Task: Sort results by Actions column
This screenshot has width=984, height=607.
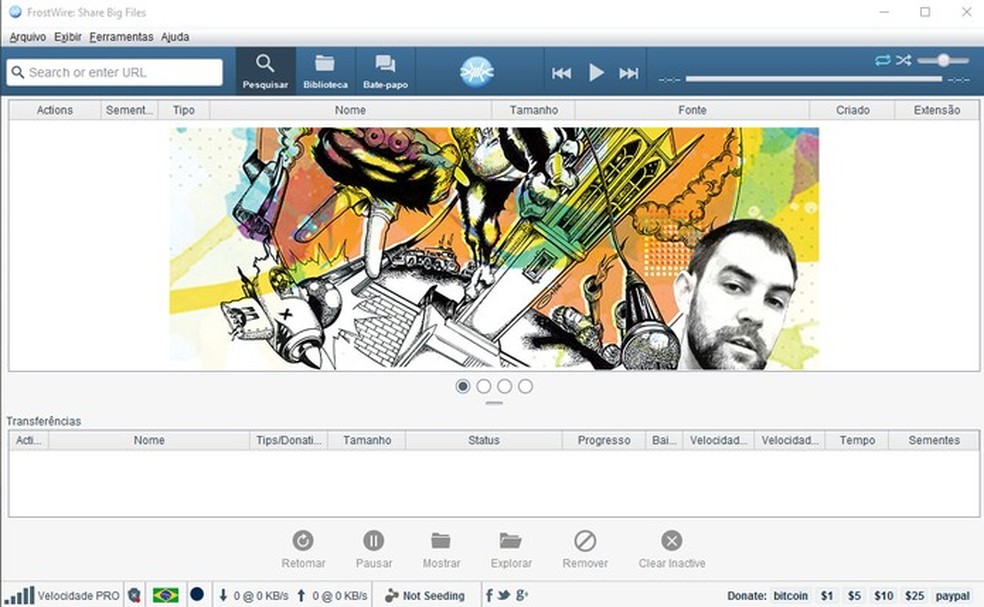Action: [x=55, y=110]
